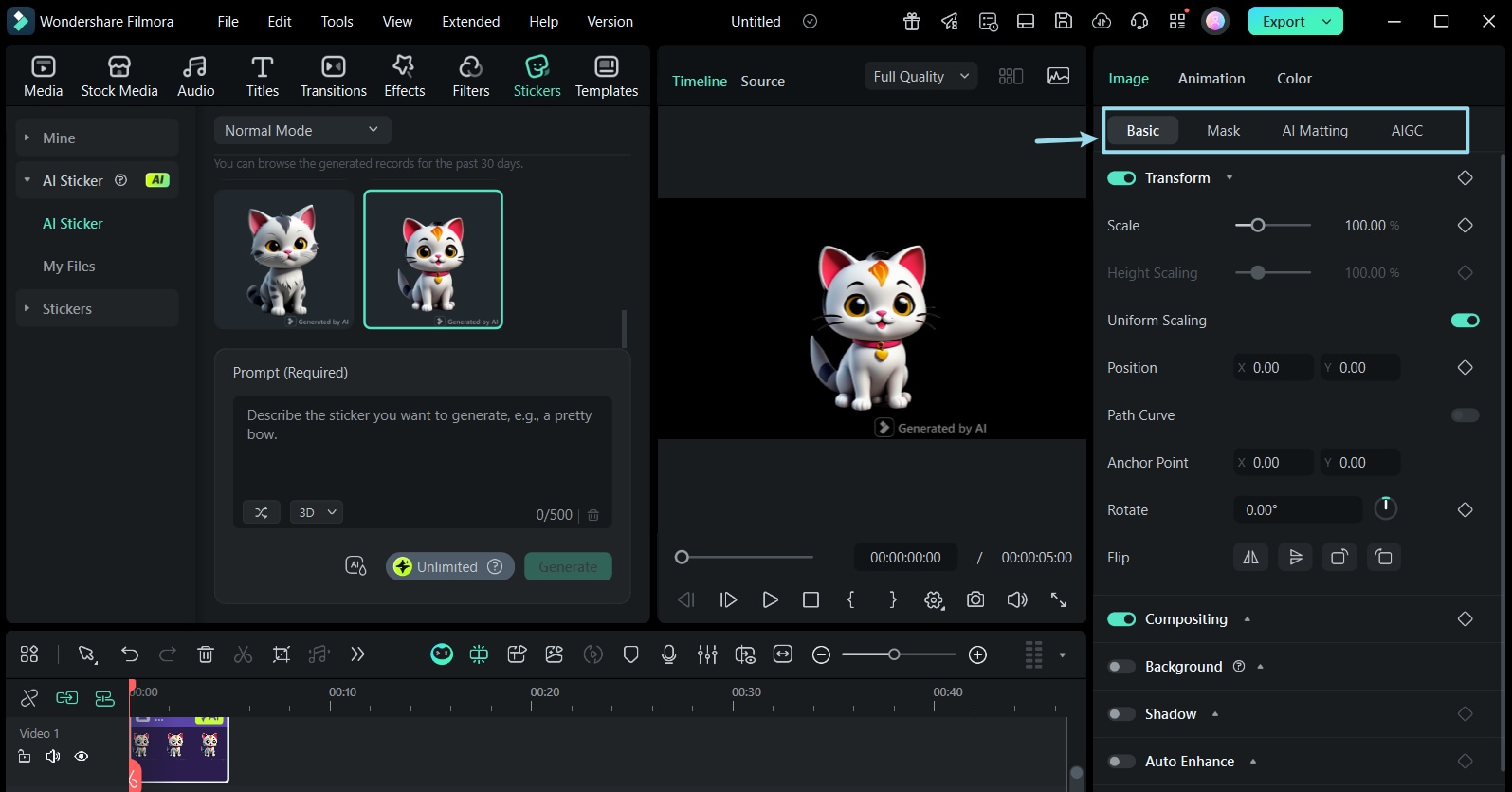Switch to the Color tab

tap(1294, 79)
